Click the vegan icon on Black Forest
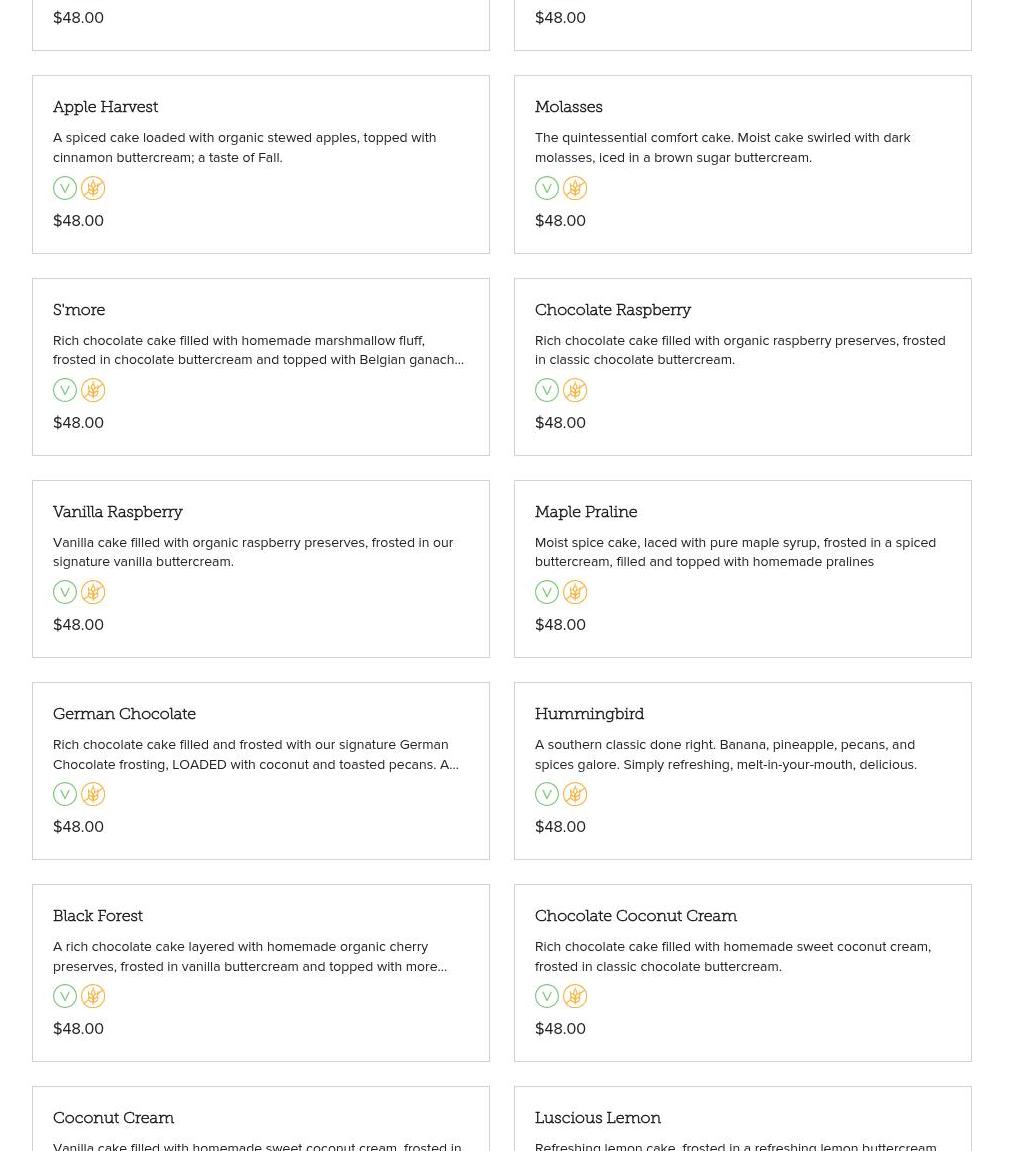 pos(65,996)
